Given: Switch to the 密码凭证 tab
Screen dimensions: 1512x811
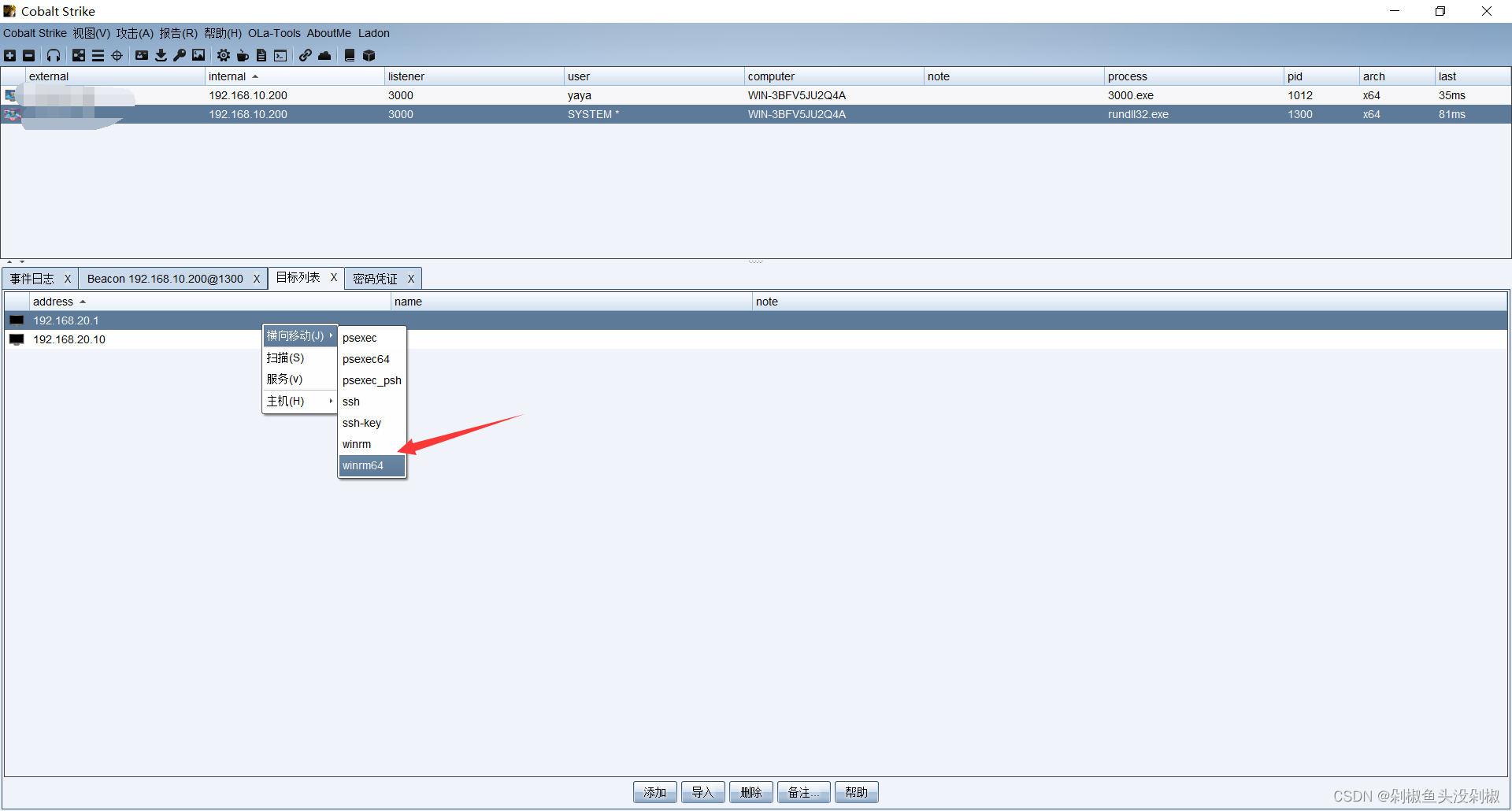Looking at the screenshot, I should click(375, 279).
